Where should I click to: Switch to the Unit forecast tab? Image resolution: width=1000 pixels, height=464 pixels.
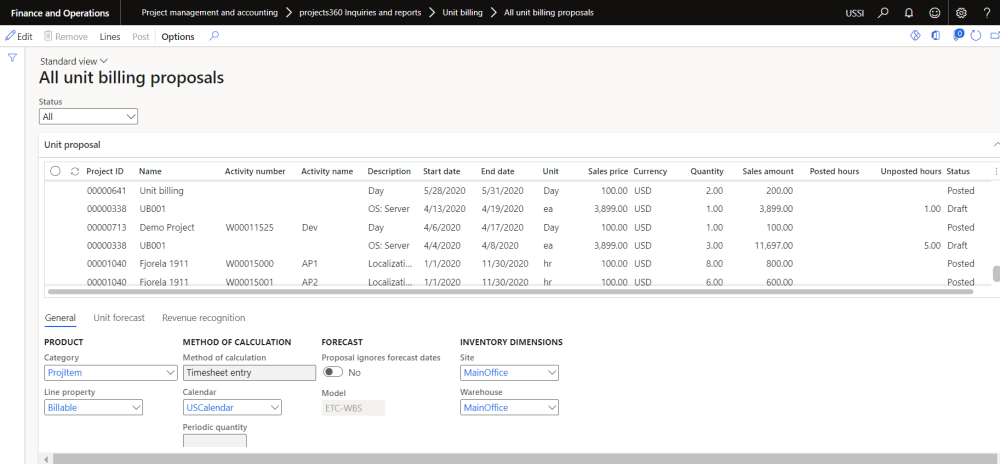pyautogui.click(x=119, y=318)
